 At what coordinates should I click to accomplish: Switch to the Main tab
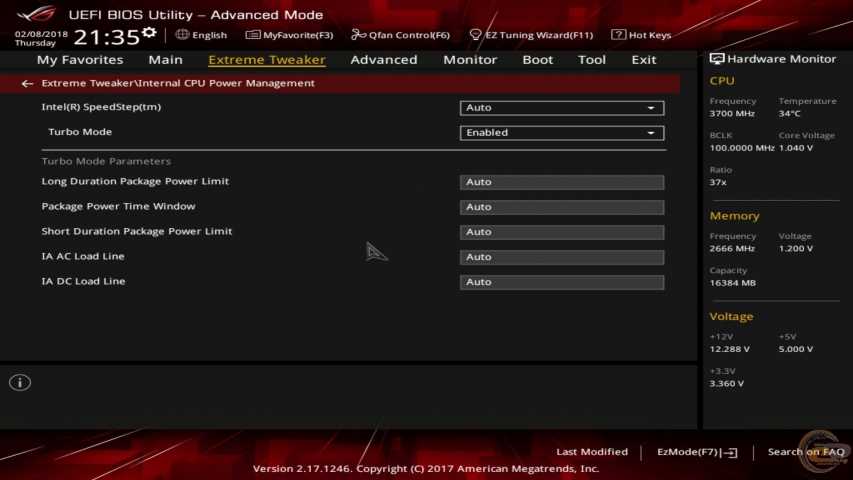click(x=165, y=60)
